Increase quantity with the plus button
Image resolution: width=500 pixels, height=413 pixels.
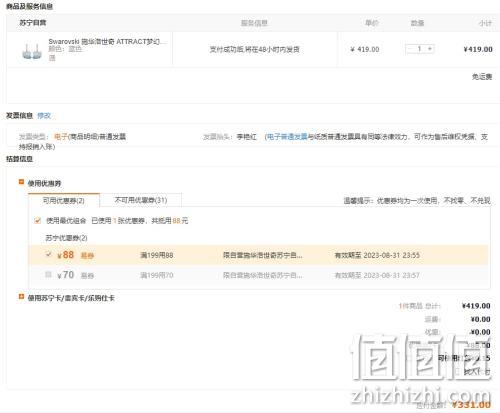pos(430,49)
